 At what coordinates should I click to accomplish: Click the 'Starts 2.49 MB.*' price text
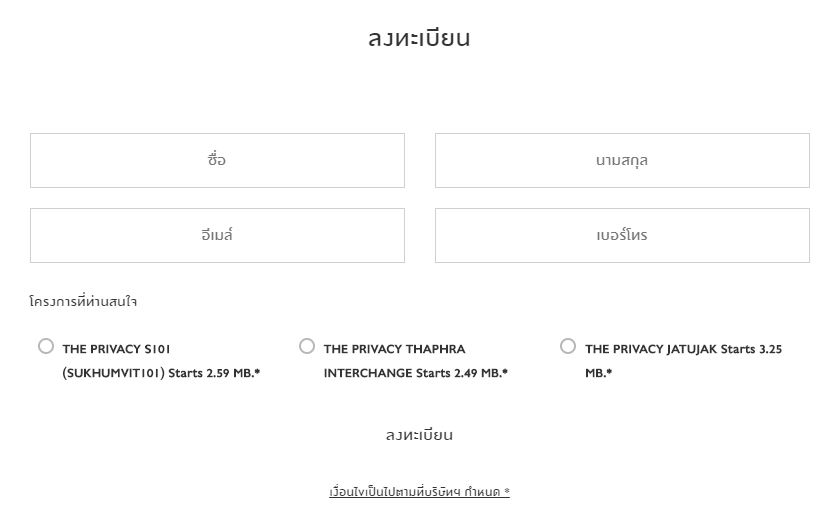[462, 373]
